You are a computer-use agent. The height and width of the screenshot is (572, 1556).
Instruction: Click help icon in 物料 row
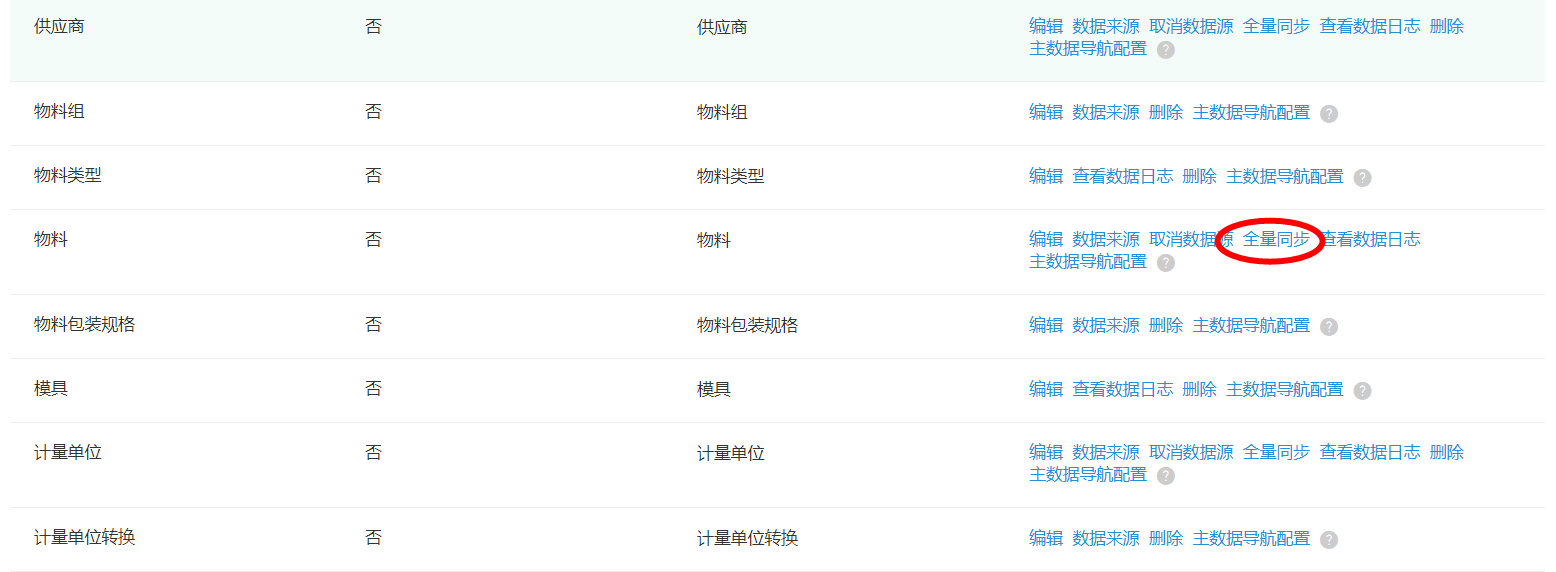1165,263
